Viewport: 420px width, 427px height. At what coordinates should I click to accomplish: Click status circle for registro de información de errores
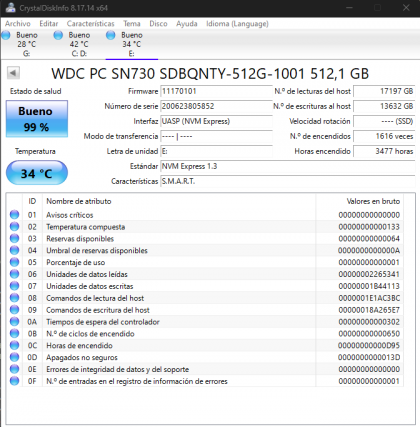pos(14,381)
